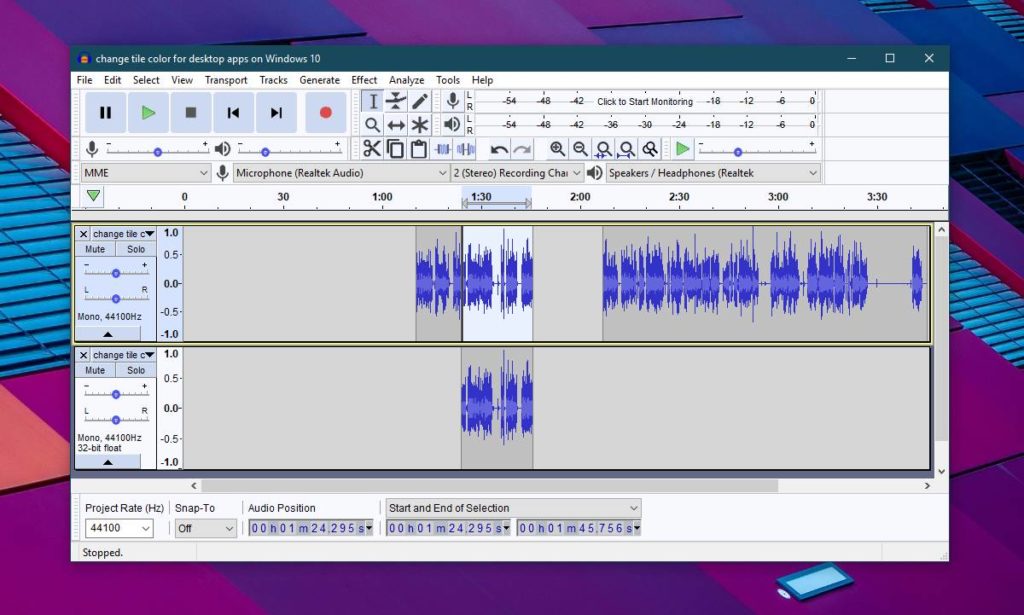Image resolution: width=1024 pixels, height=615 pixels.
Task: Open the Snap-To dropdown
Action: 205,528
